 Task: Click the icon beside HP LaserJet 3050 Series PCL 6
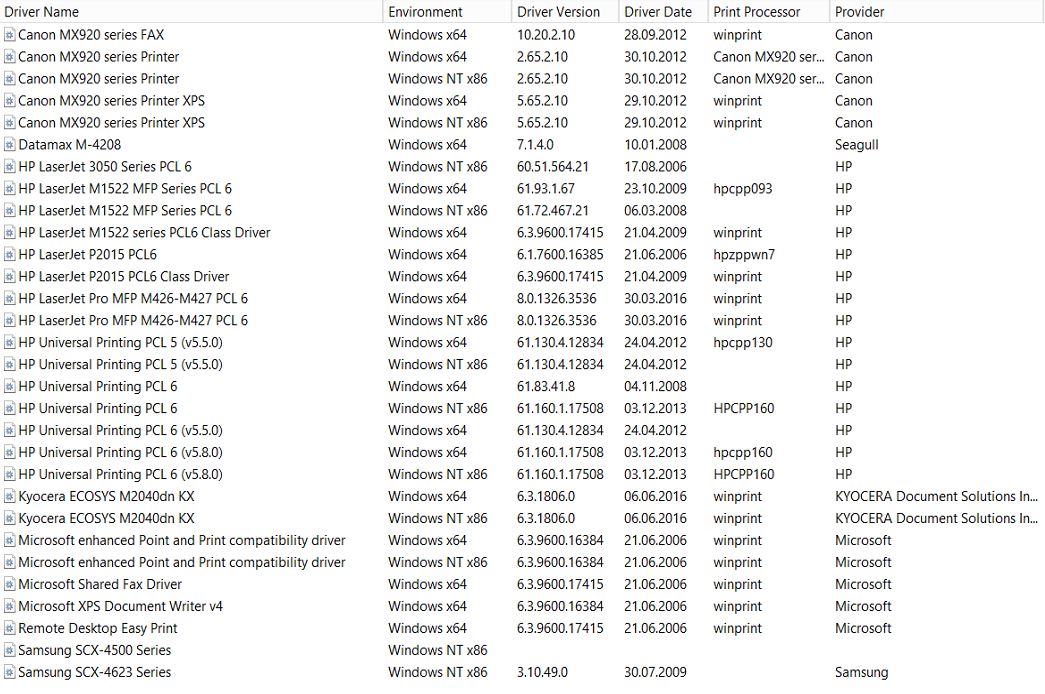9,167
